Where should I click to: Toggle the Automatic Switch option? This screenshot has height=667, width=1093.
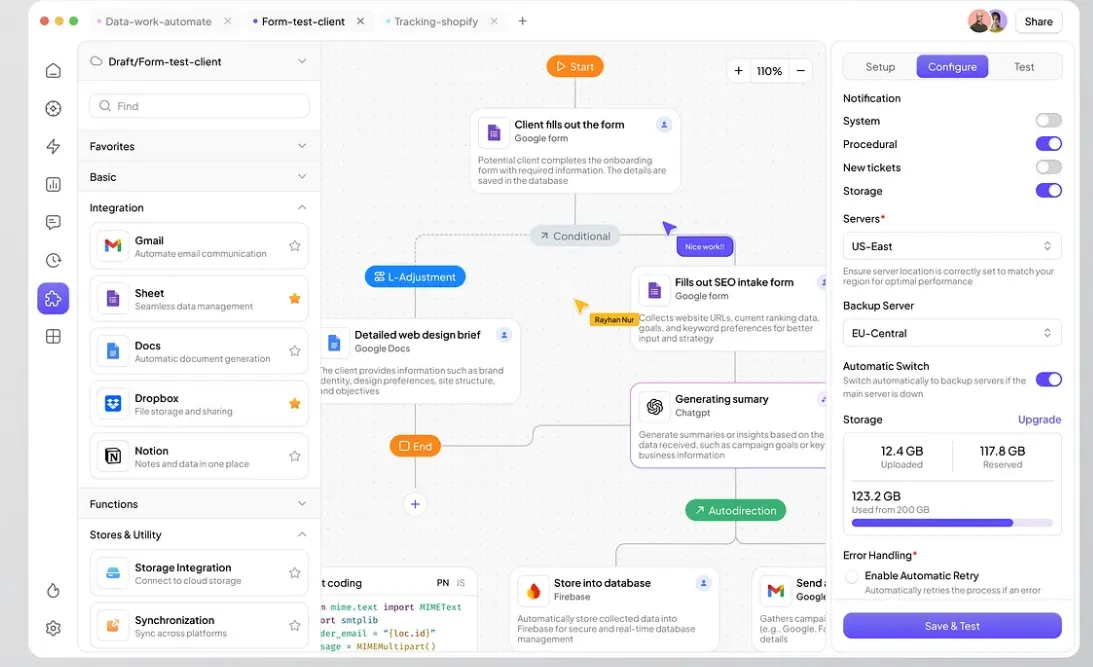[1048, 379]
